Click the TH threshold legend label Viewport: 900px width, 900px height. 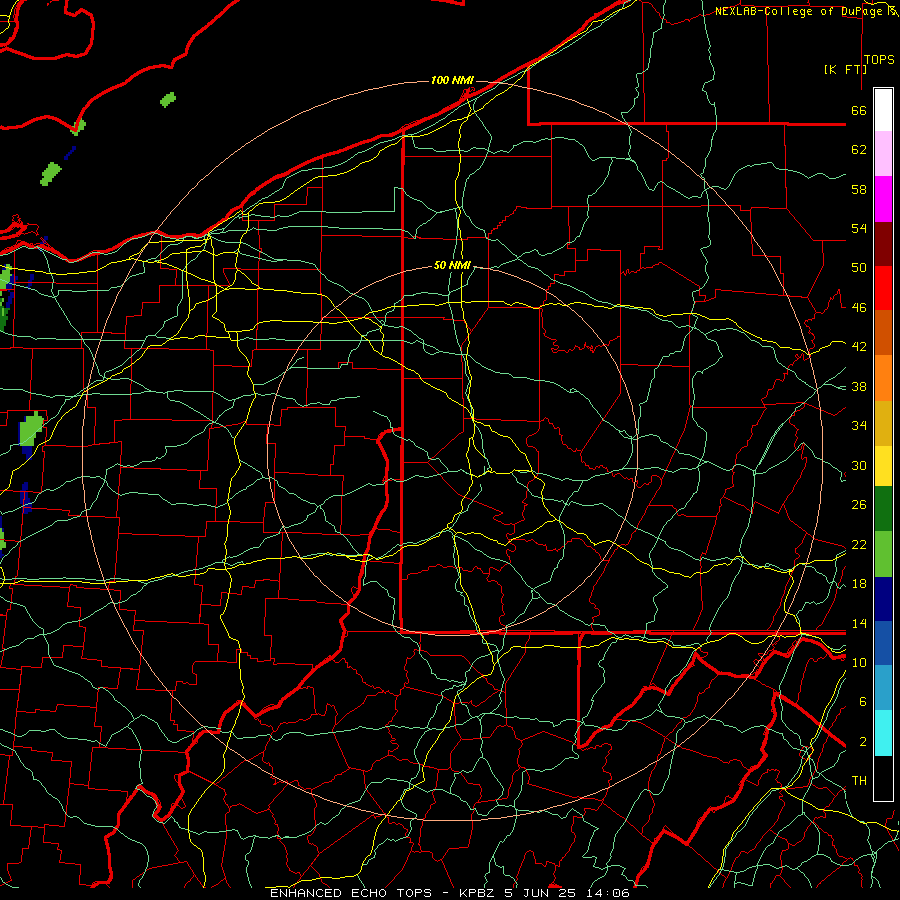(x=859, y=781)
